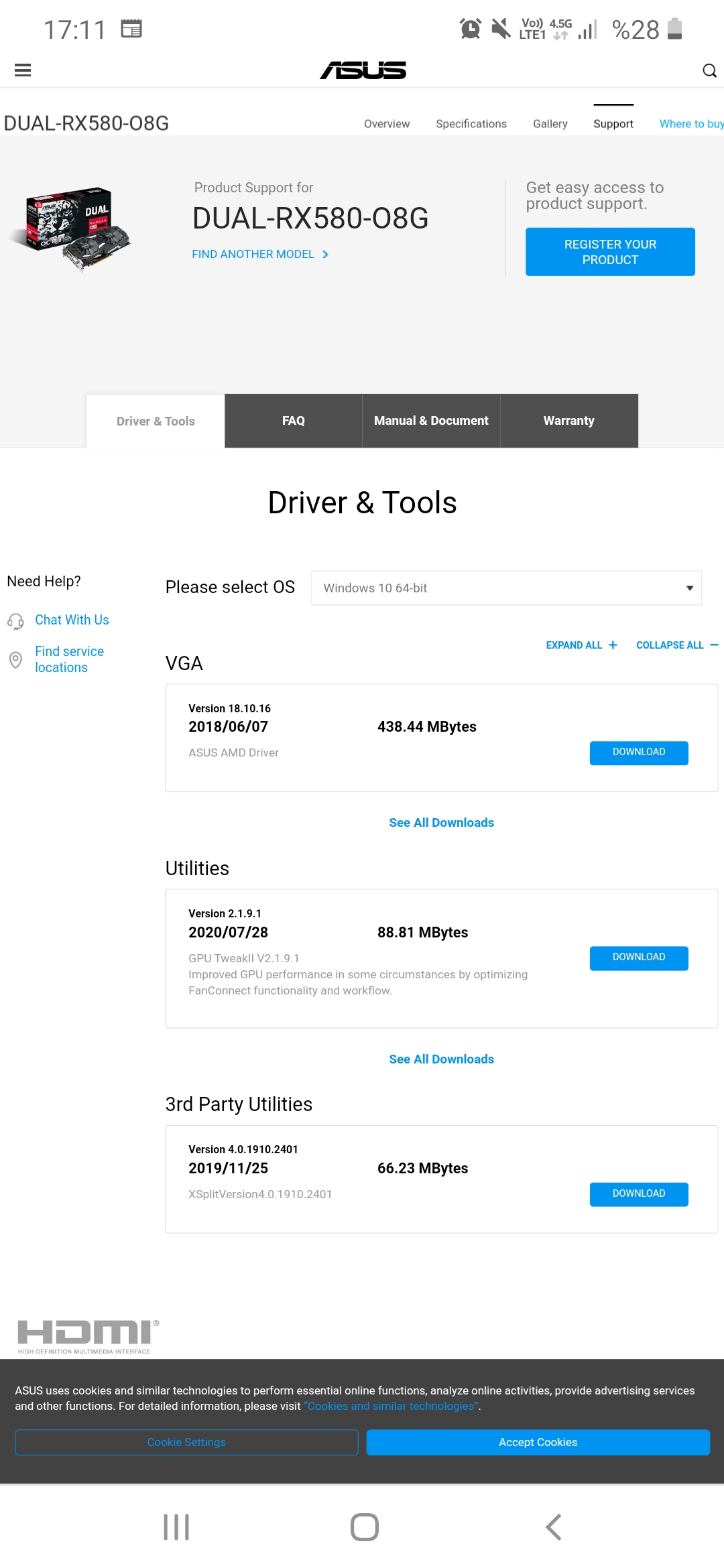Tap Android recent apps button
The image size is (724, 1568).
pos(176,1527)
